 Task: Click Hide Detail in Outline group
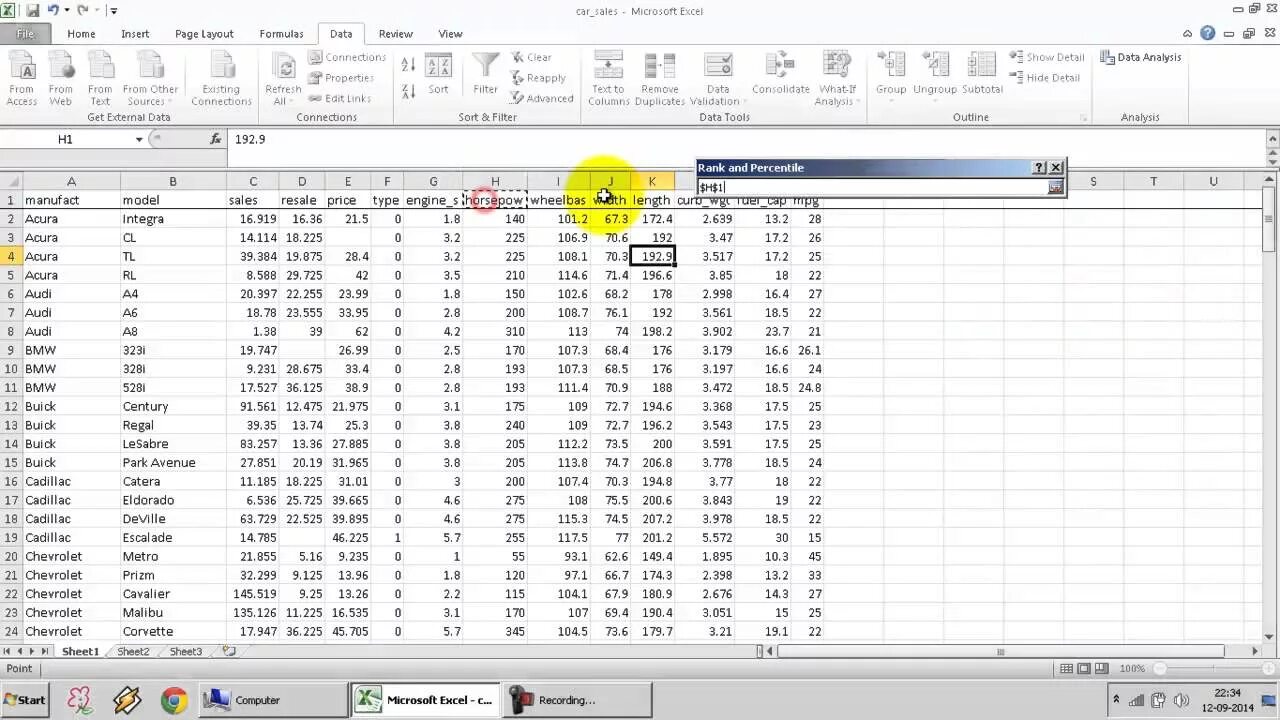[x=1045, y=78]
